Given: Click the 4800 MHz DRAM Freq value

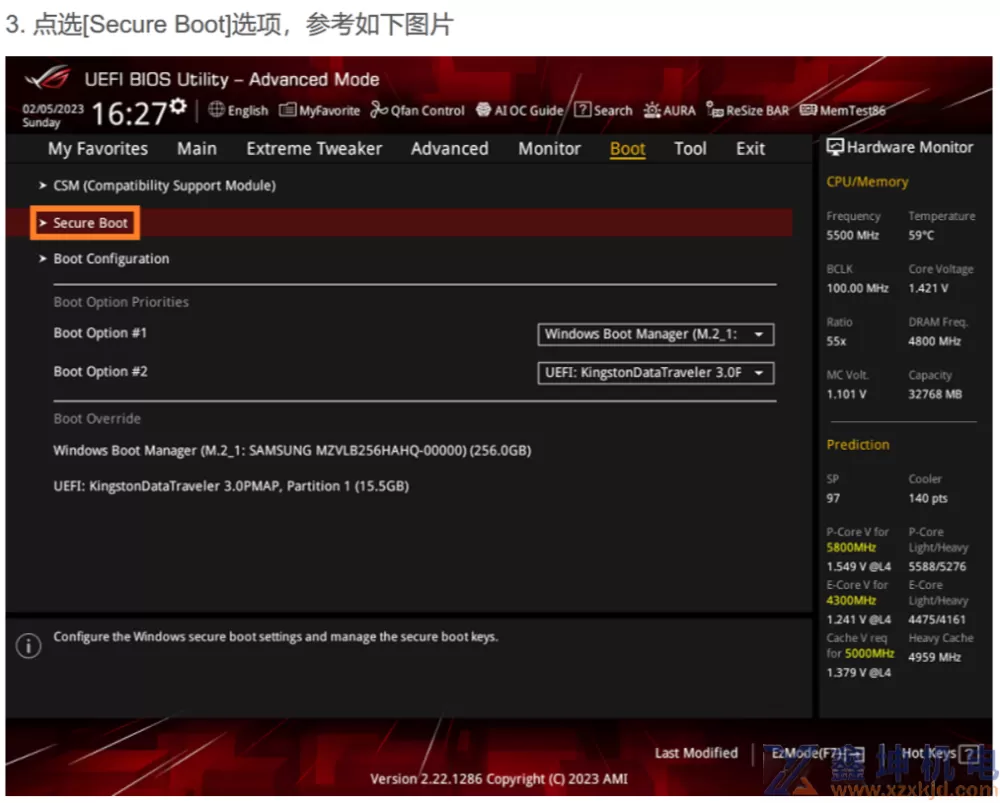Looking at the screenshot, I should coord(934,341).
